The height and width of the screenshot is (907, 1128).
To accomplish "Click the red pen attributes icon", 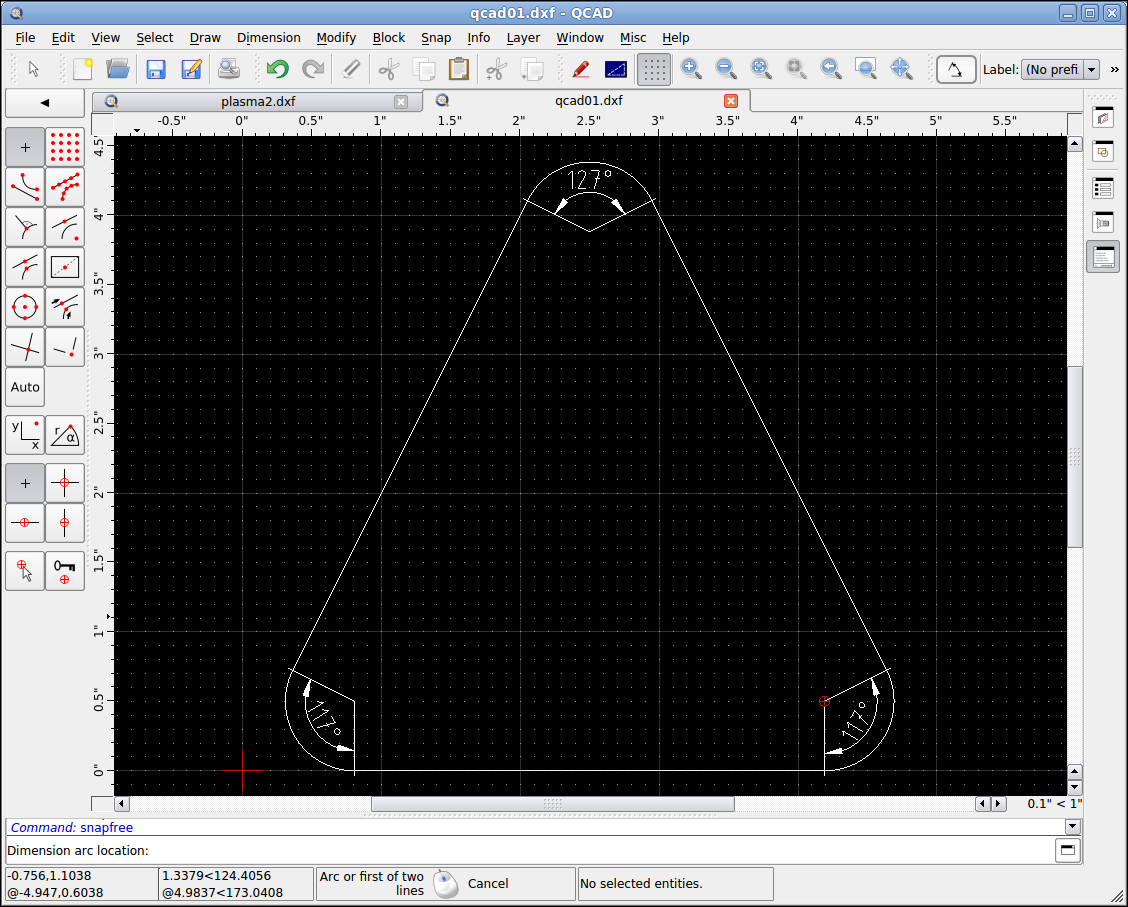I will 581,69.
